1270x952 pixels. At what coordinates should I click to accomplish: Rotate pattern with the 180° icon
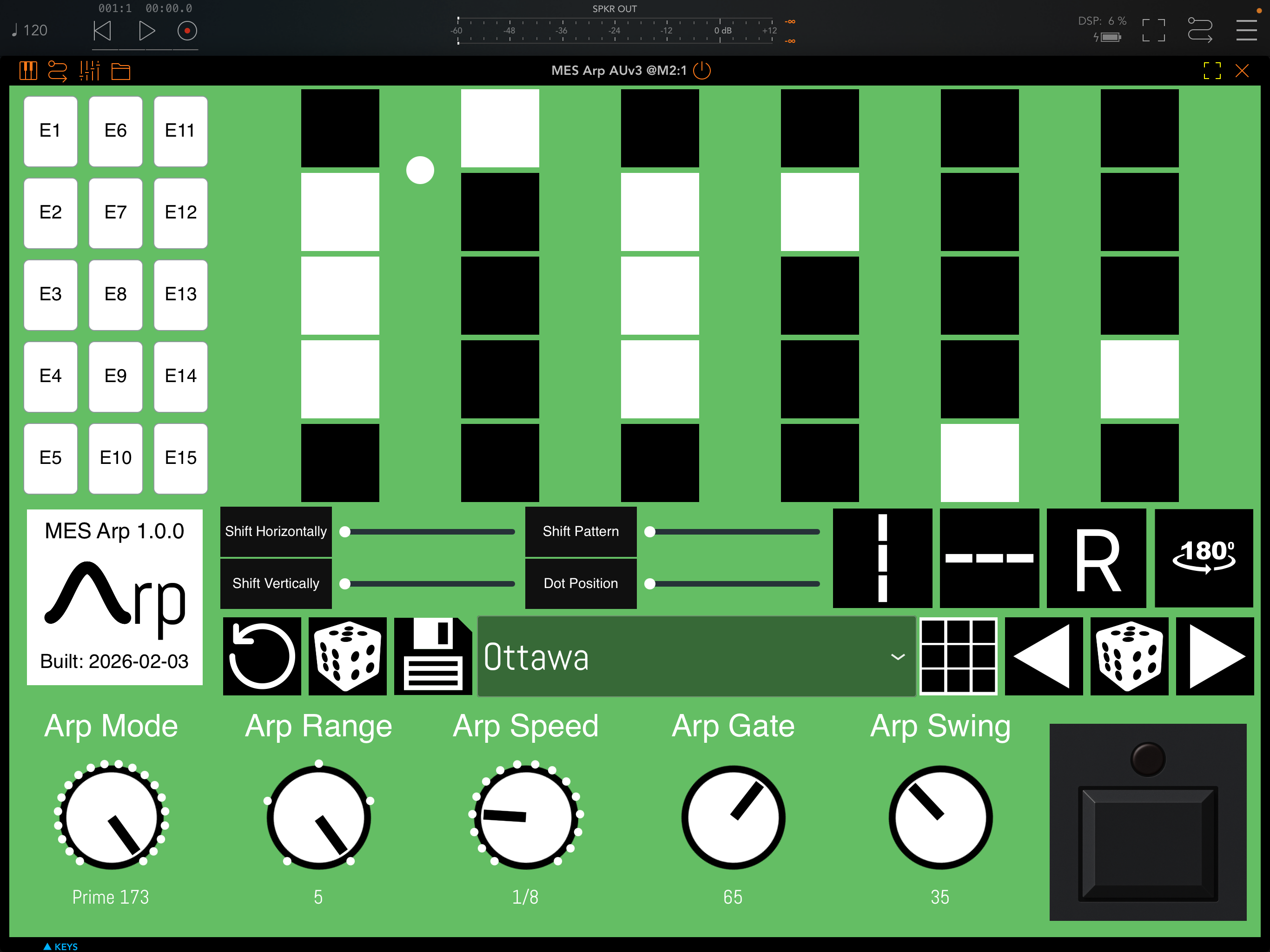pyautogui.click(x=1204, y=558)
